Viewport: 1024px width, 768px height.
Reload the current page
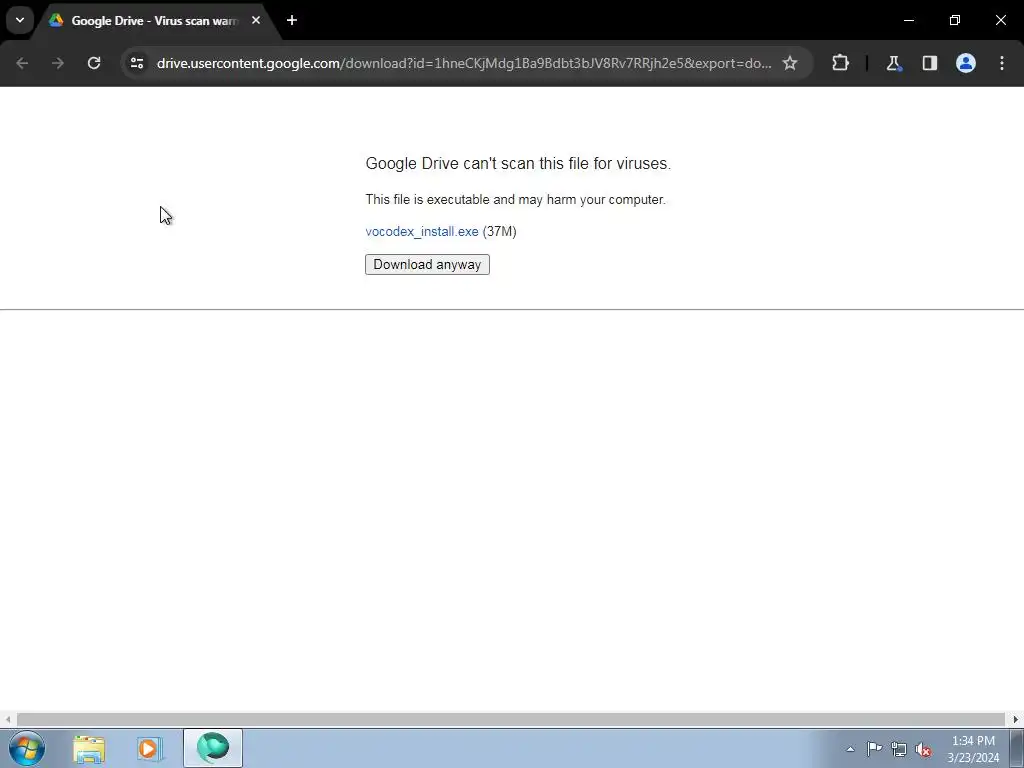point(94,63)
